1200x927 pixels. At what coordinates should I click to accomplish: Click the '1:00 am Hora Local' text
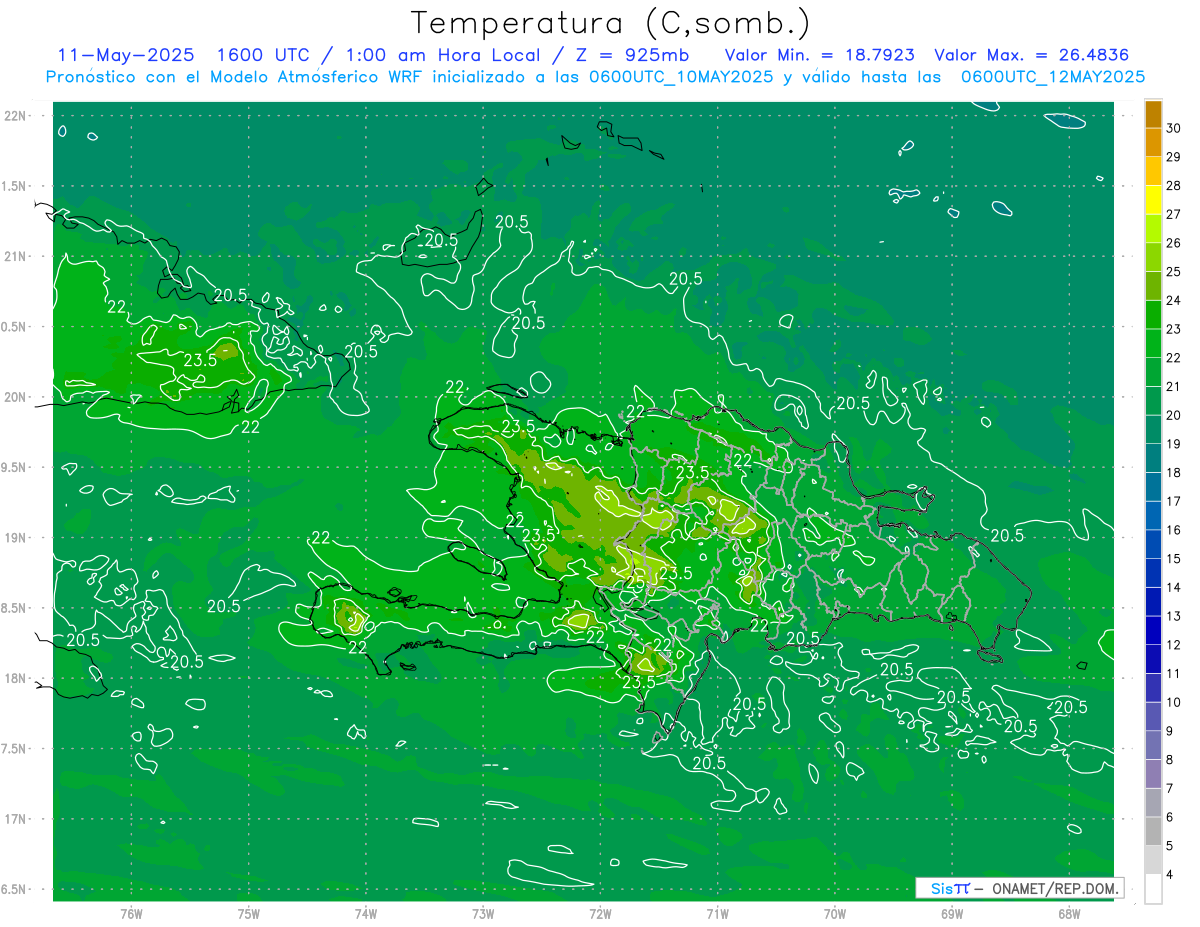point(443,55)
